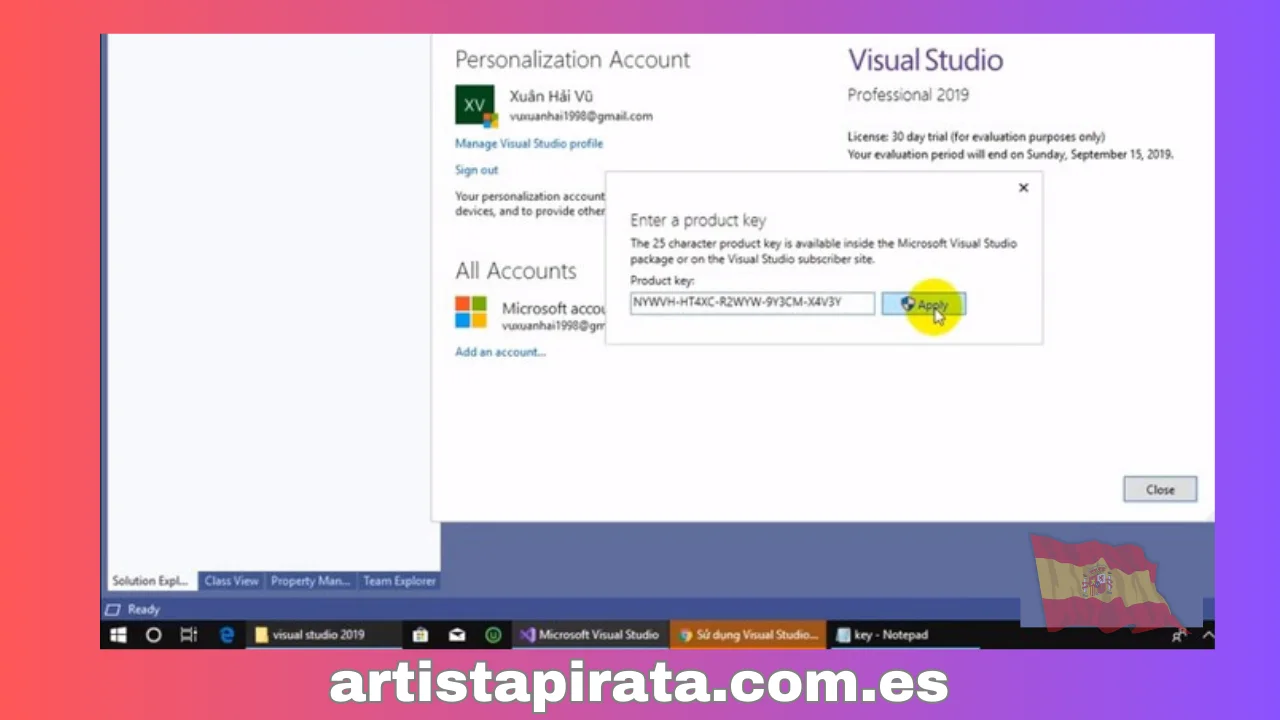Image resolution: width=1280 pixels, height=720 pixels.
Task: Open the Windows Start menu
Action: (x=119, y=635)
